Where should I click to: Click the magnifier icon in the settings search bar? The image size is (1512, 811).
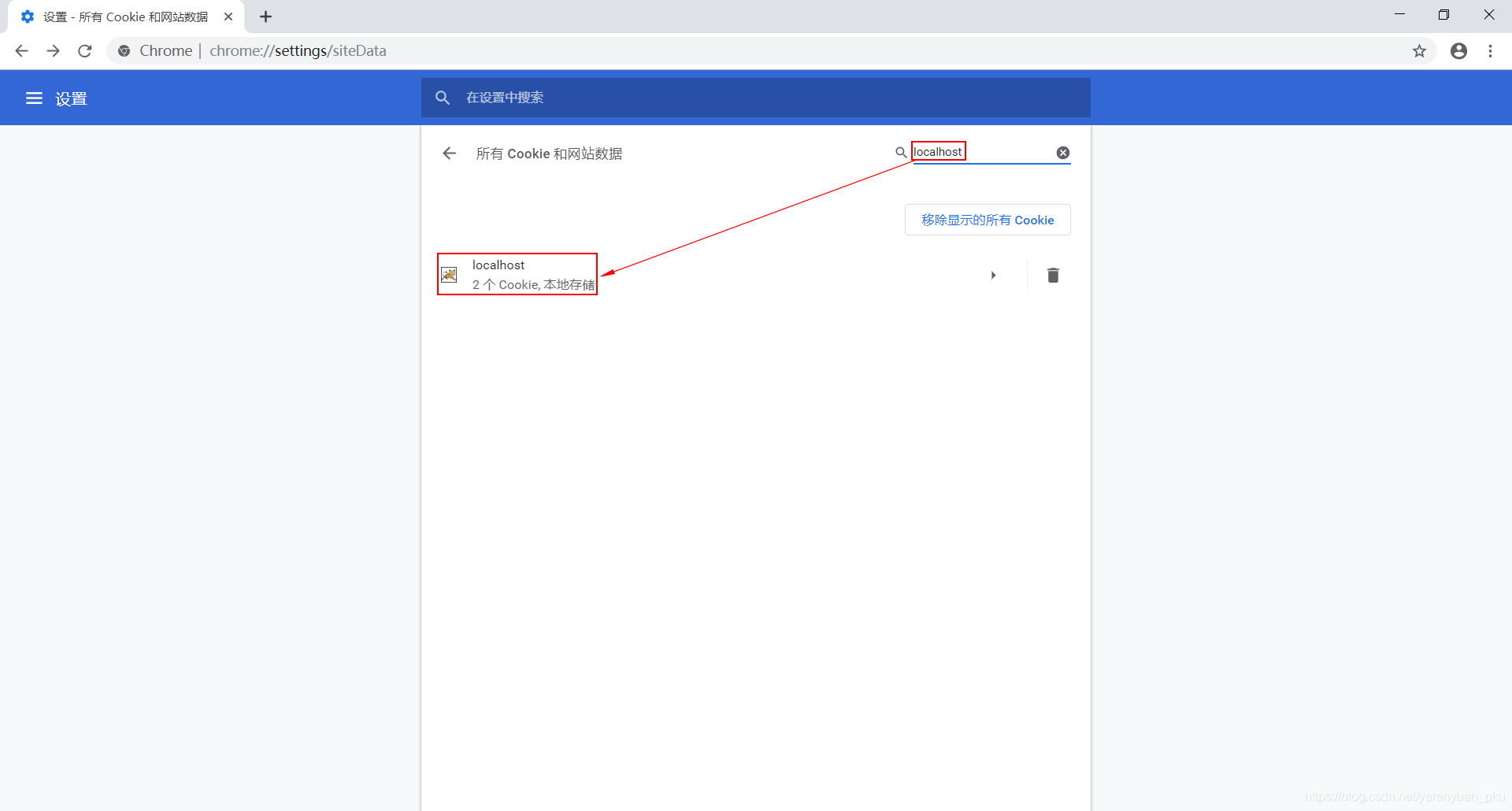[x=443, y=98]
